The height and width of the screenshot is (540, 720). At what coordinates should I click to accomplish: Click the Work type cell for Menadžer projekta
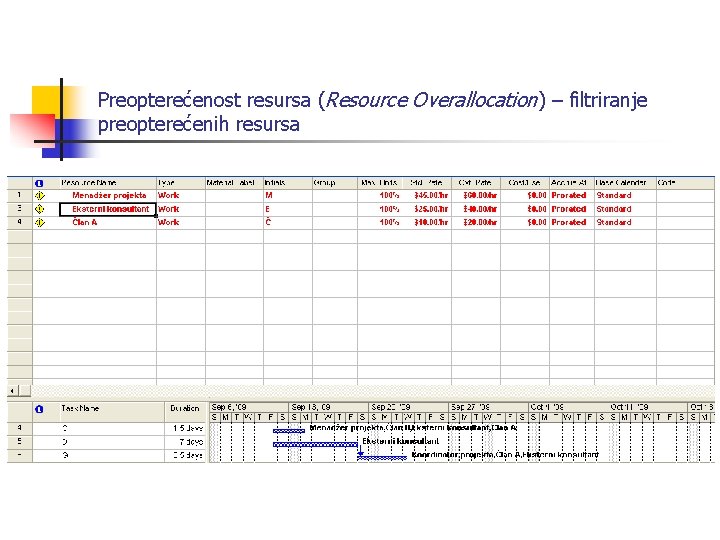(x=181, y=196)
